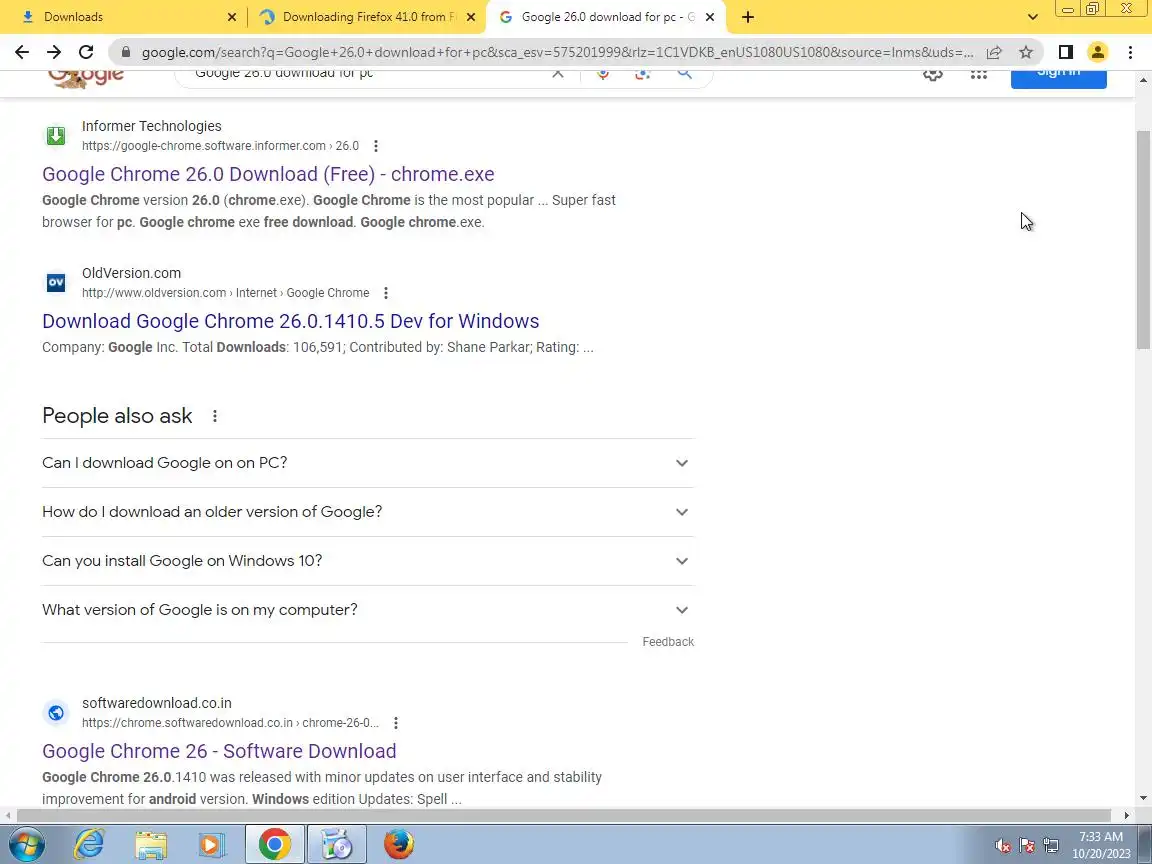The width and height of the screenshot is (1152, 864).
Task: Open Google quick settings gear
Action: (x=933, y=74)
